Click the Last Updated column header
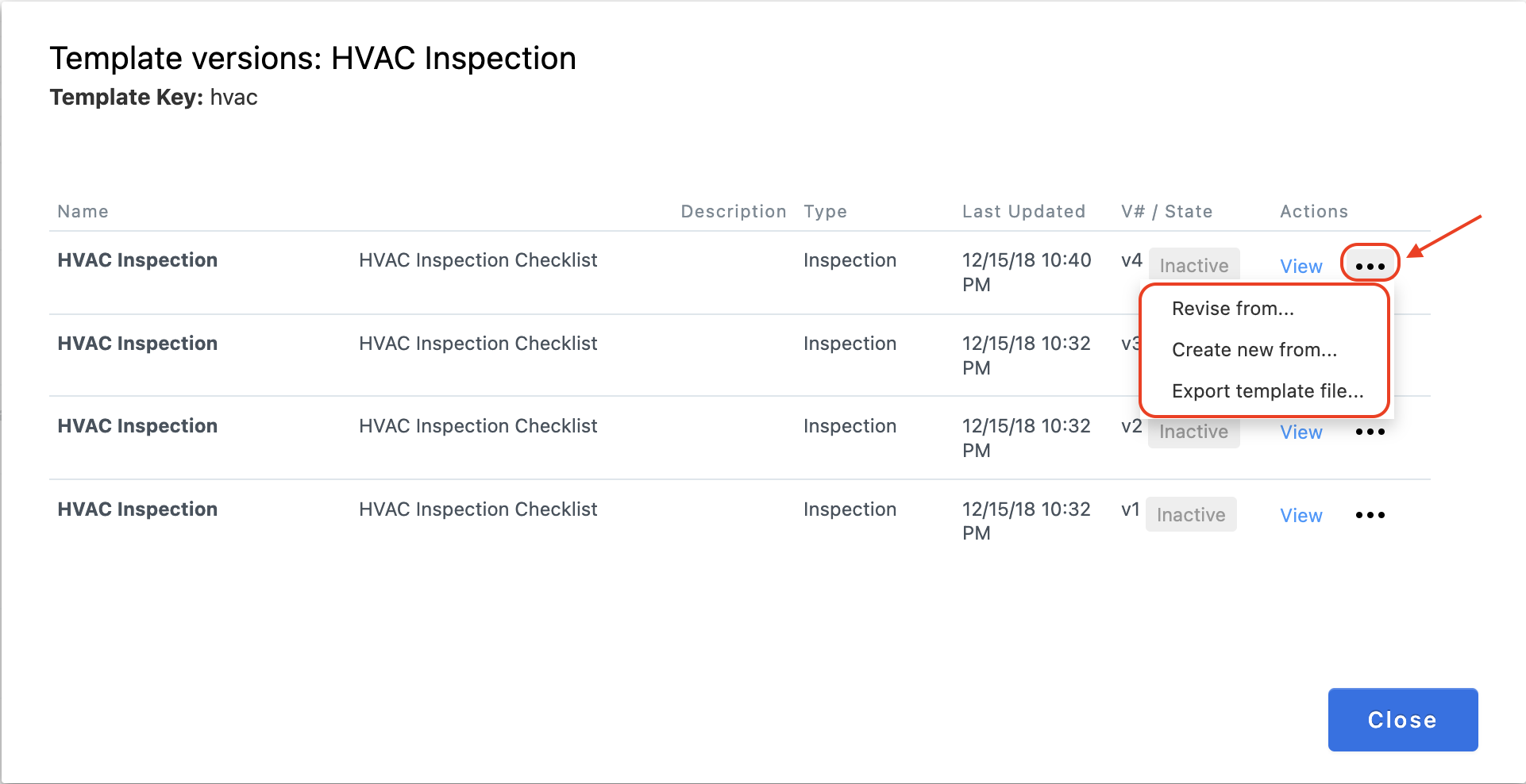The image size is (1526, 784). click(x=1023, y=211)
